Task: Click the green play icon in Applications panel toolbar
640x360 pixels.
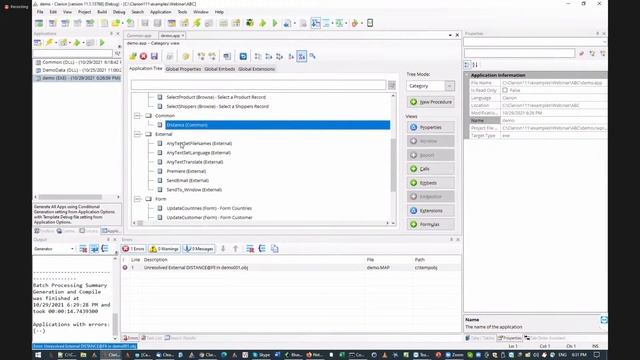Action: [x=102, y=42]
